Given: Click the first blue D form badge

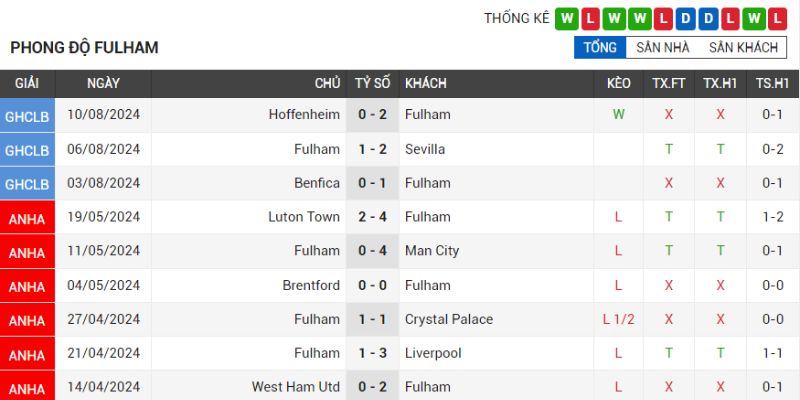Looking at the screenshot, I should pyautogui.click(x=684, y=18).
